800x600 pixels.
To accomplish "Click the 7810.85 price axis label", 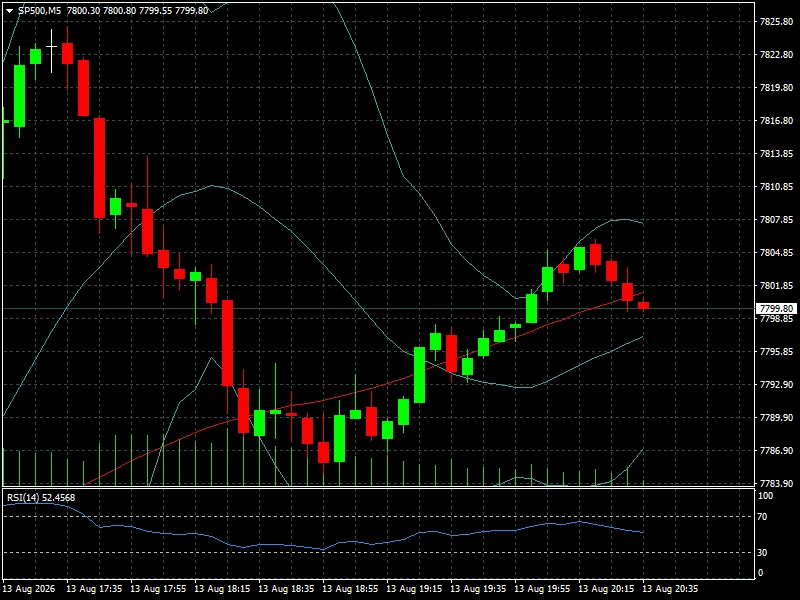I will (x=776, y=187).
